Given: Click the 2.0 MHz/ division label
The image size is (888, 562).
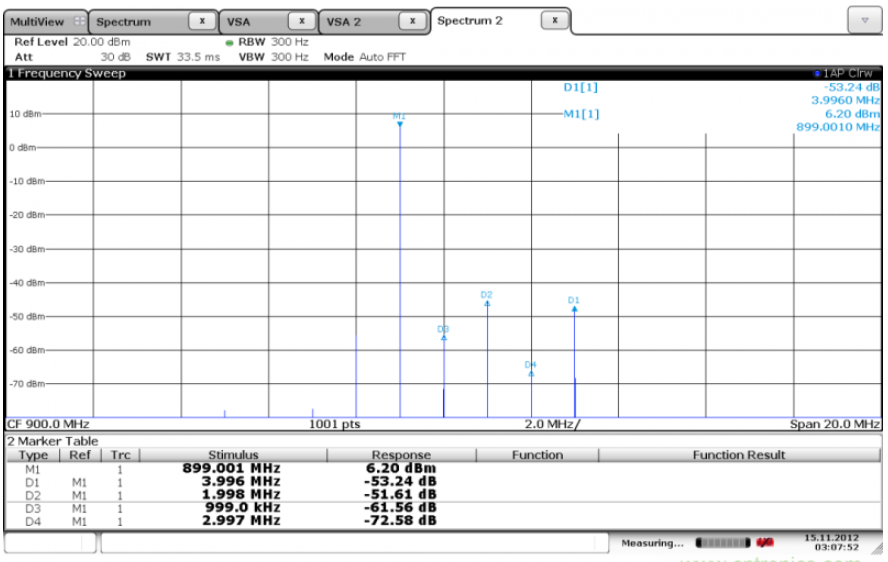Looking at the screenshot, I should point(552,424).
